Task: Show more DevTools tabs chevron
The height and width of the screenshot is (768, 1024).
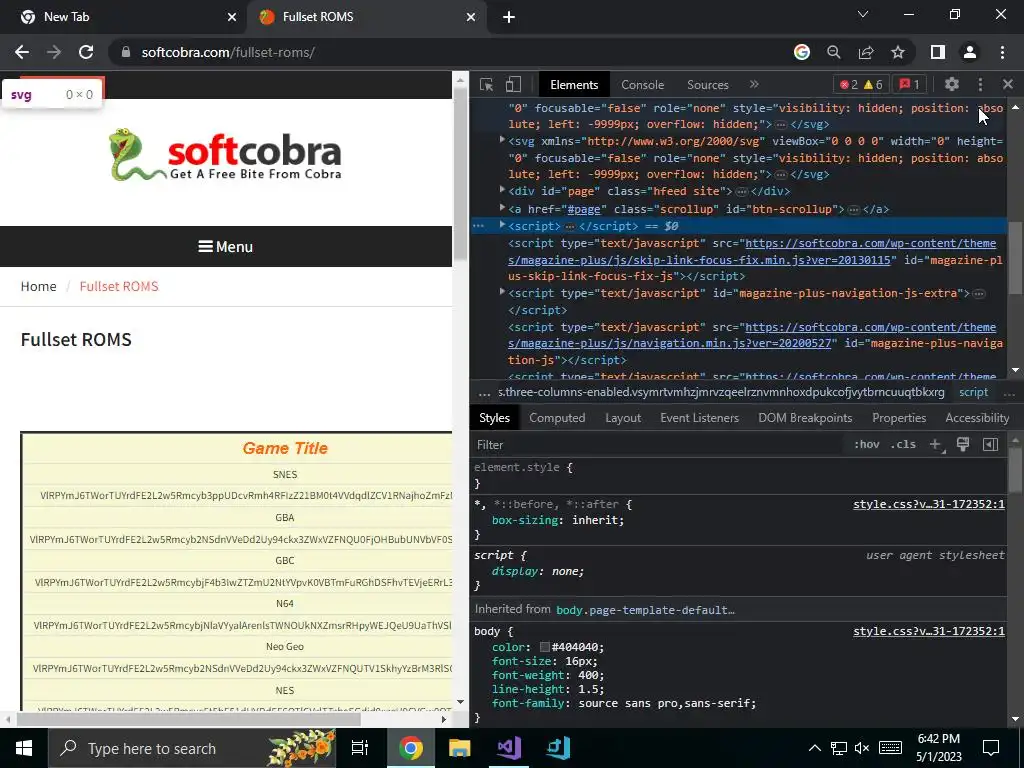Action: (x=754, y=84)
